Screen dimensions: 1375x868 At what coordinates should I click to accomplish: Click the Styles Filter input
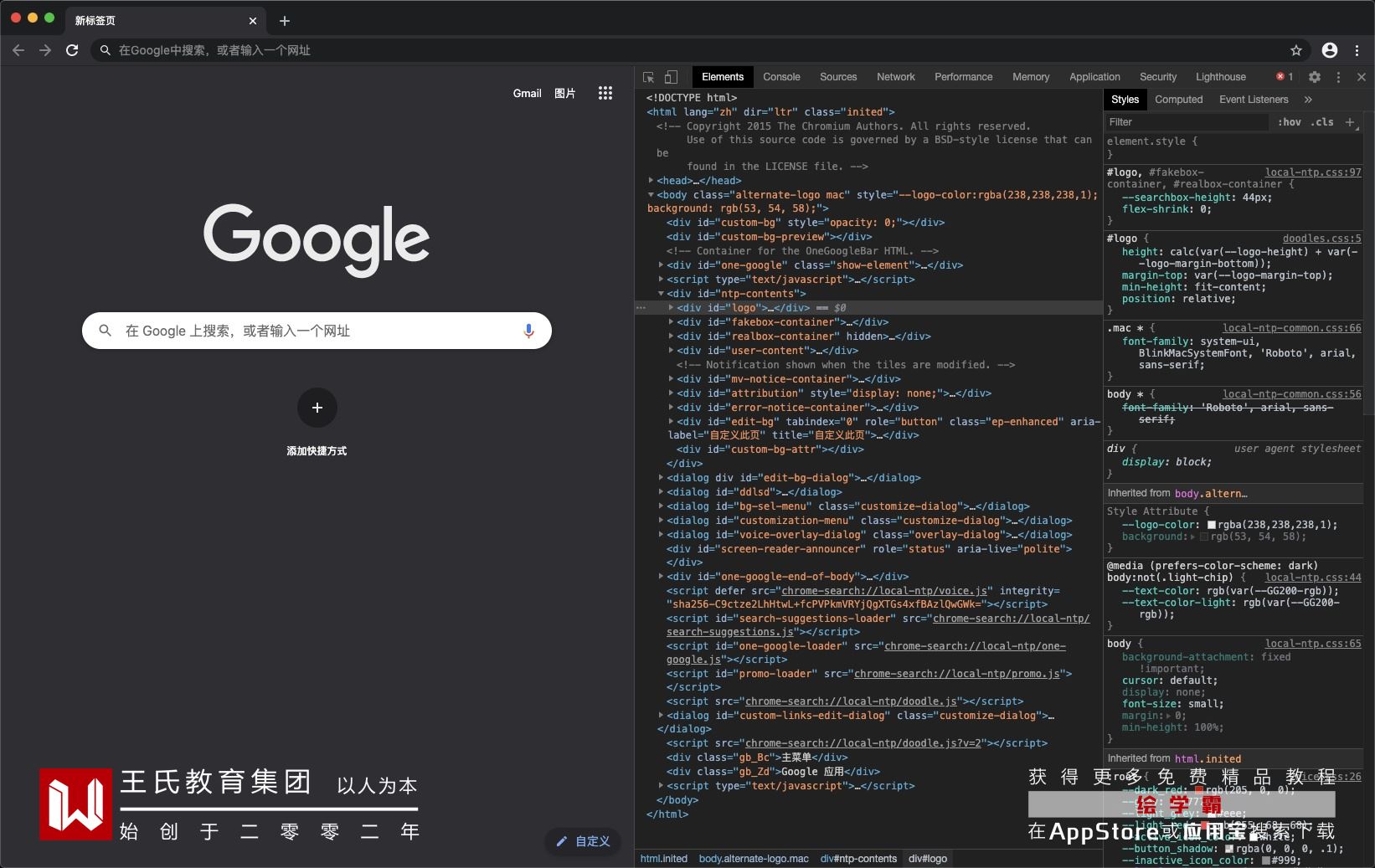click(1186, 122)
